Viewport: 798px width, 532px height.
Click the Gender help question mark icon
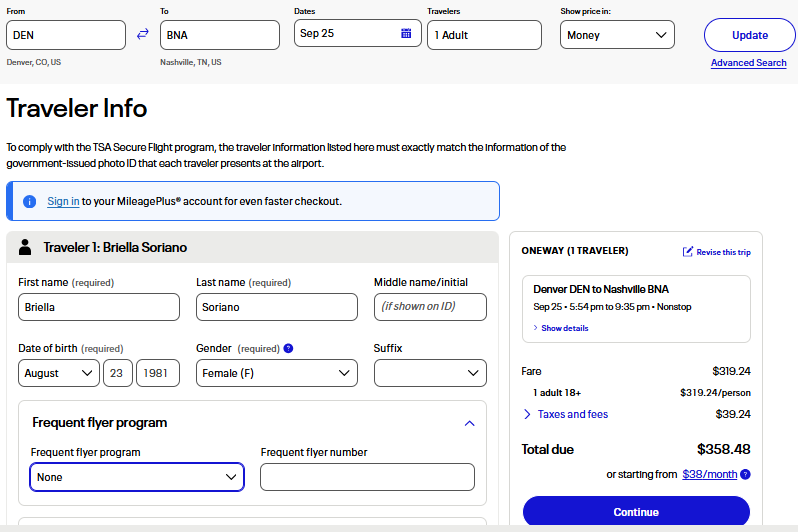[x=288, y=349]
